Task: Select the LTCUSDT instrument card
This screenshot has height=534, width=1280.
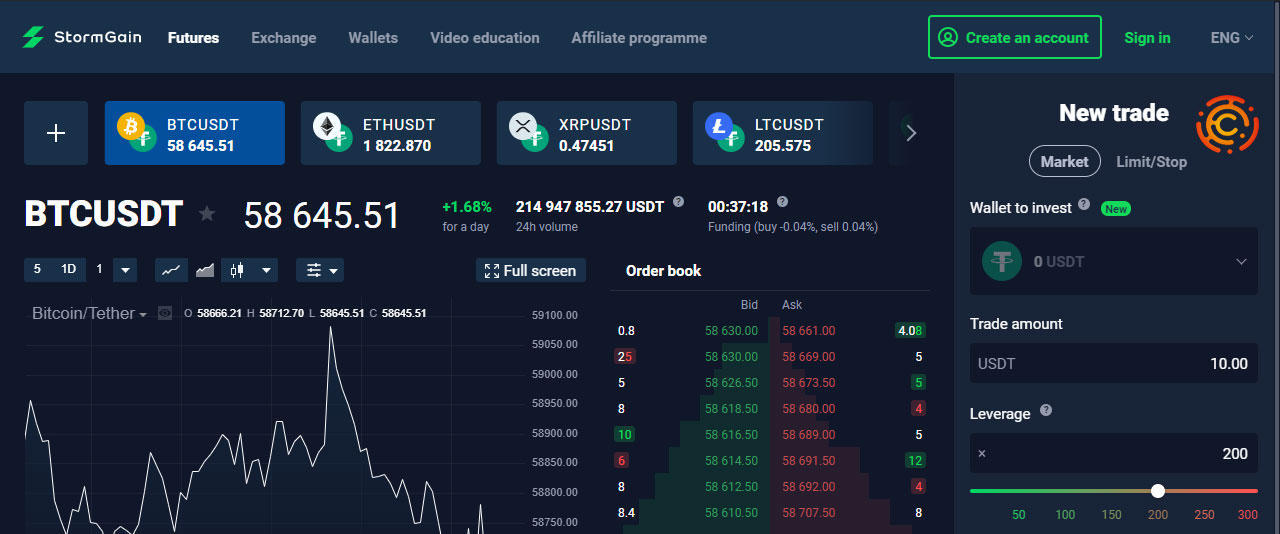Action: [x=783, y=133]
